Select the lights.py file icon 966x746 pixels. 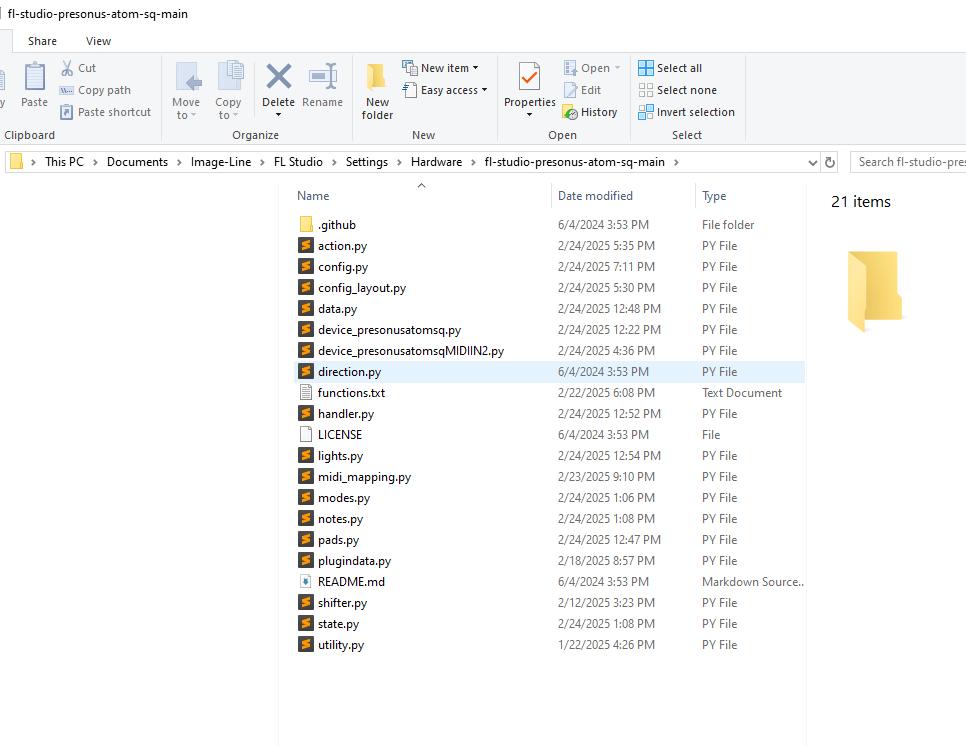point(306,455)
